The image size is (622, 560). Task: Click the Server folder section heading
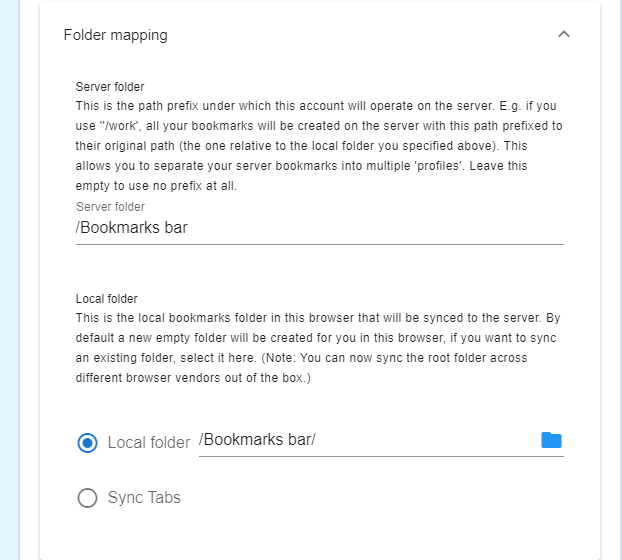(110, 87)
